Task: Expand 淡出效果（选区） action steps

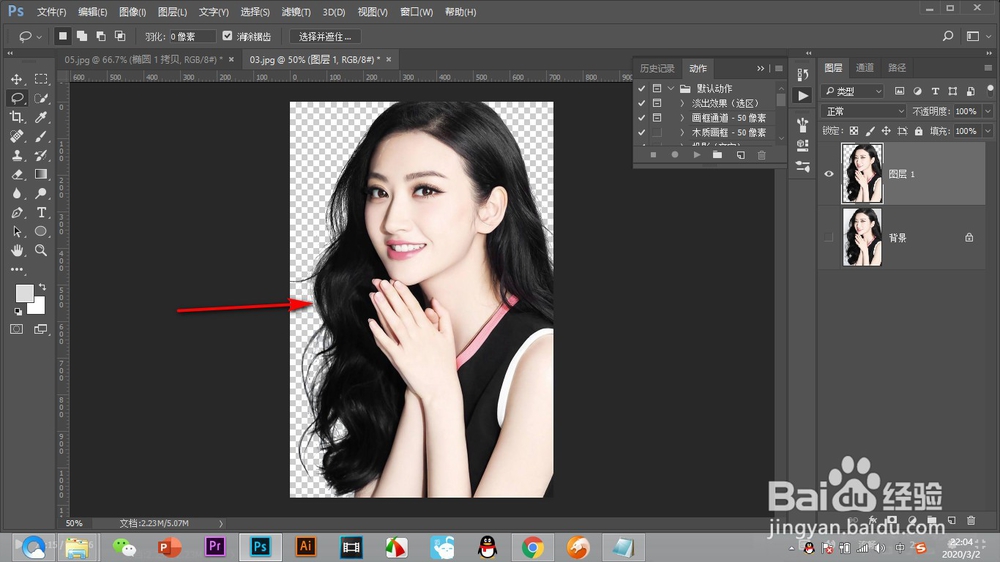Action: 682,103
